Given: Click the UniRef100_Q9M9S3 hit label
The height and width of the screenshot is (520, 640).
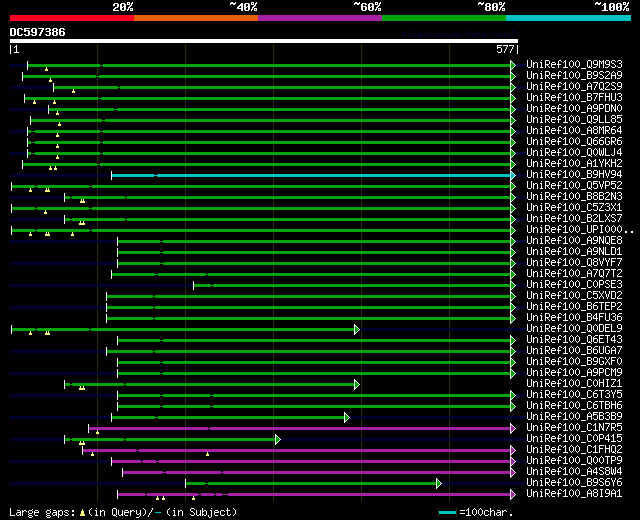Looking at the screenshot, I should 574,64.
